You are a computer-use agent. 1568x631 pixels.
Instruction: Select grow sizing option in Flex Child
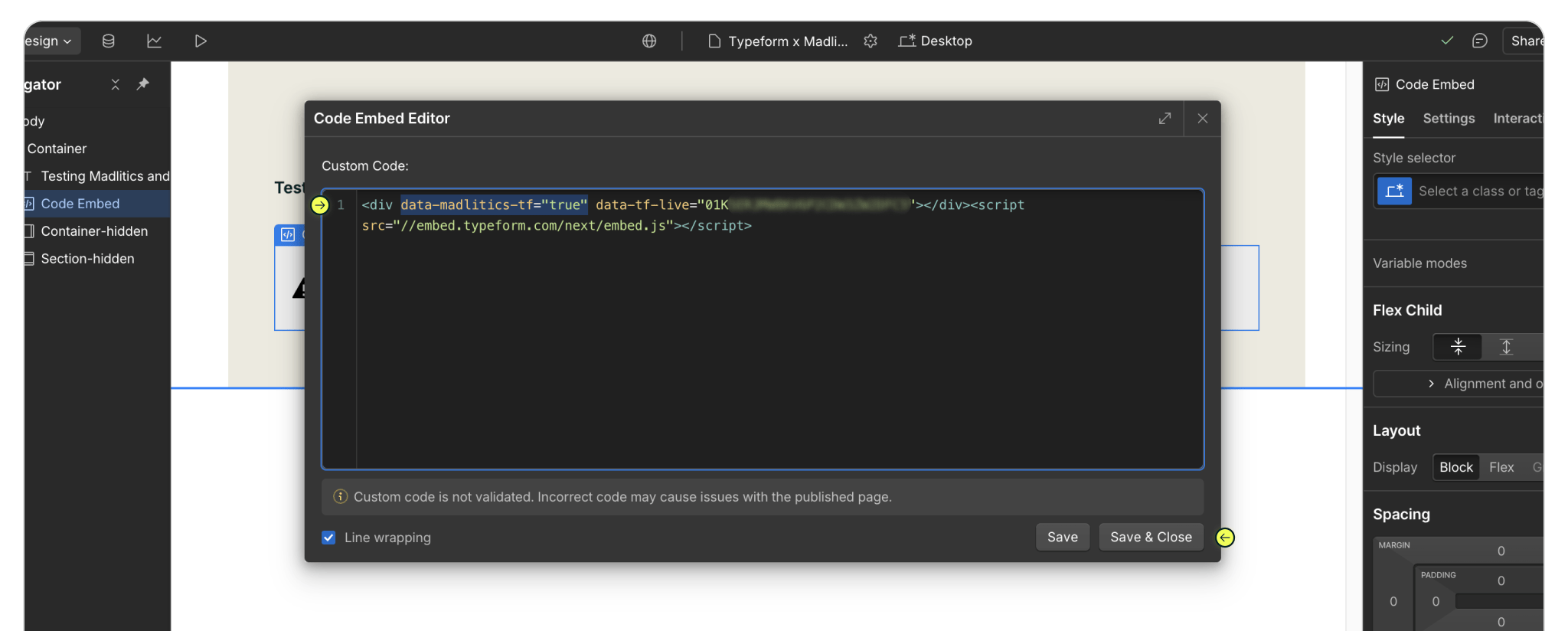pos(1506,347)
